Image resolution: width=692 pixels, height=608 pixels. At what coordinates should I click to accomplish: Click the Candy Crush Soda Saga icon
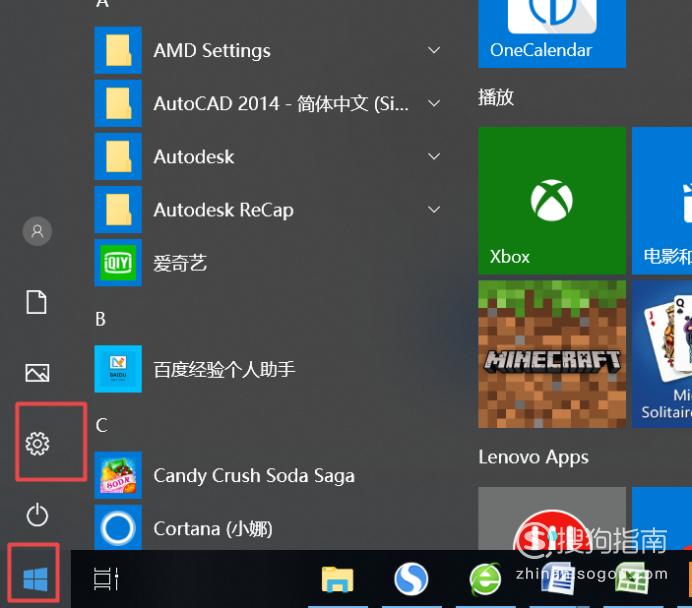(x=118, y=475)
